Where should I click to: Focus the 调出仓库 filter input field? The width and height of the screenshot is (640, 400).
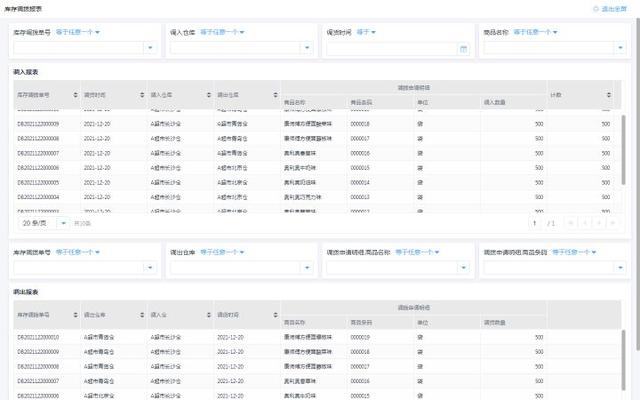tap(235, 268)
